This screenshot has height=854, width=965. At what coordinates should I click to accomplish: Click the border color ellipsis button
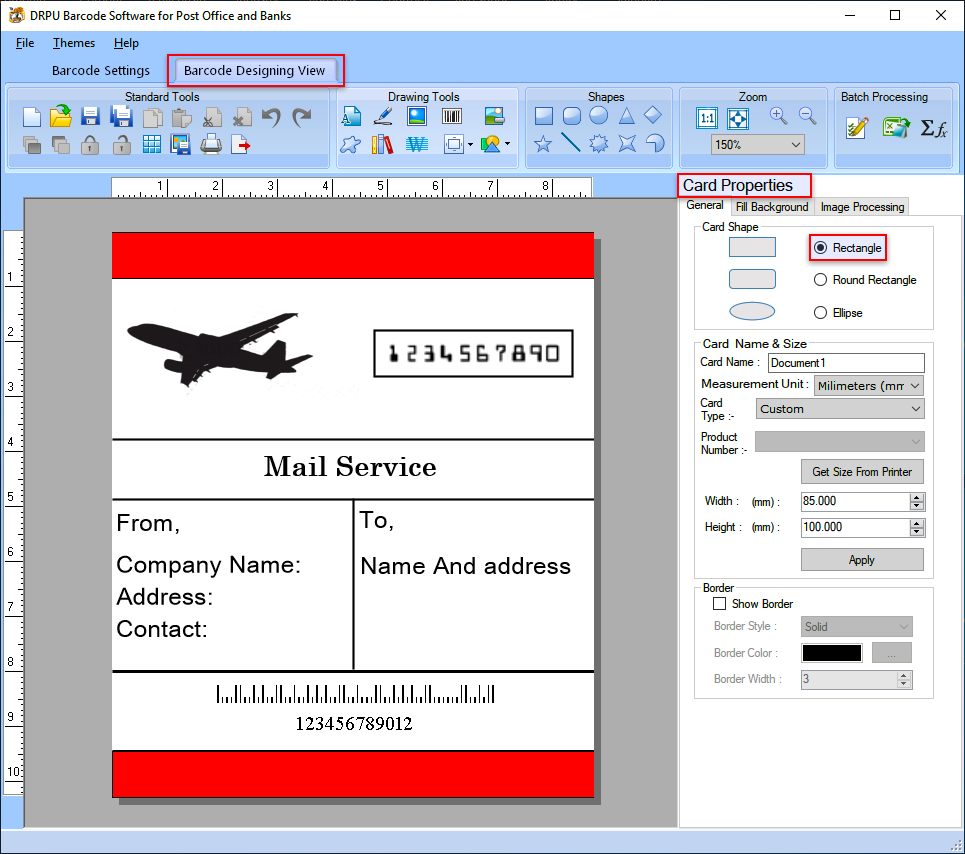[x=891, y=653]
